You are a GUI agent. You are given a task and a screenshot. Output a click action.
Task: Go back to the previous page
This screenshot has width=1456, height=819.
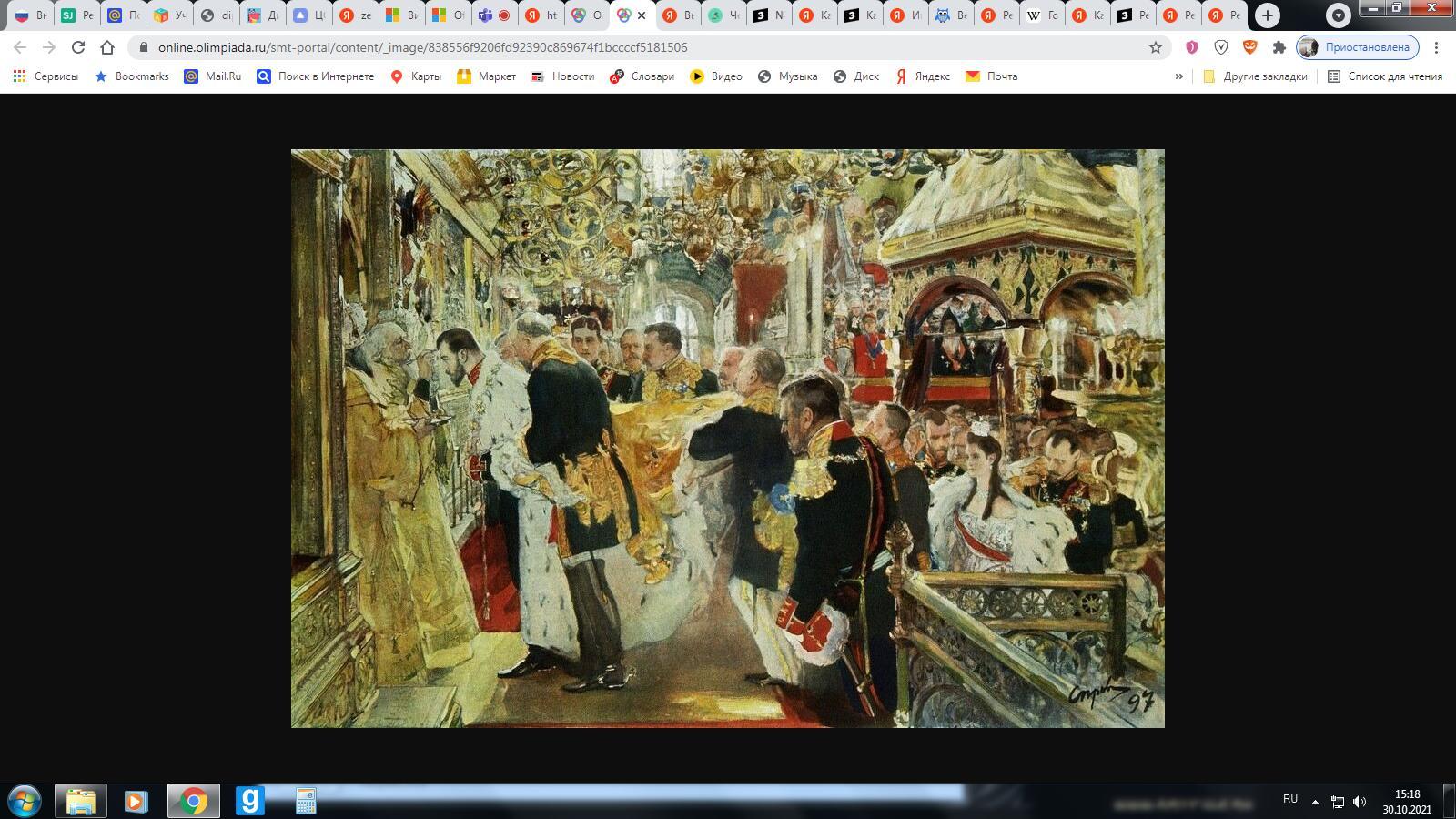(20, 47)
